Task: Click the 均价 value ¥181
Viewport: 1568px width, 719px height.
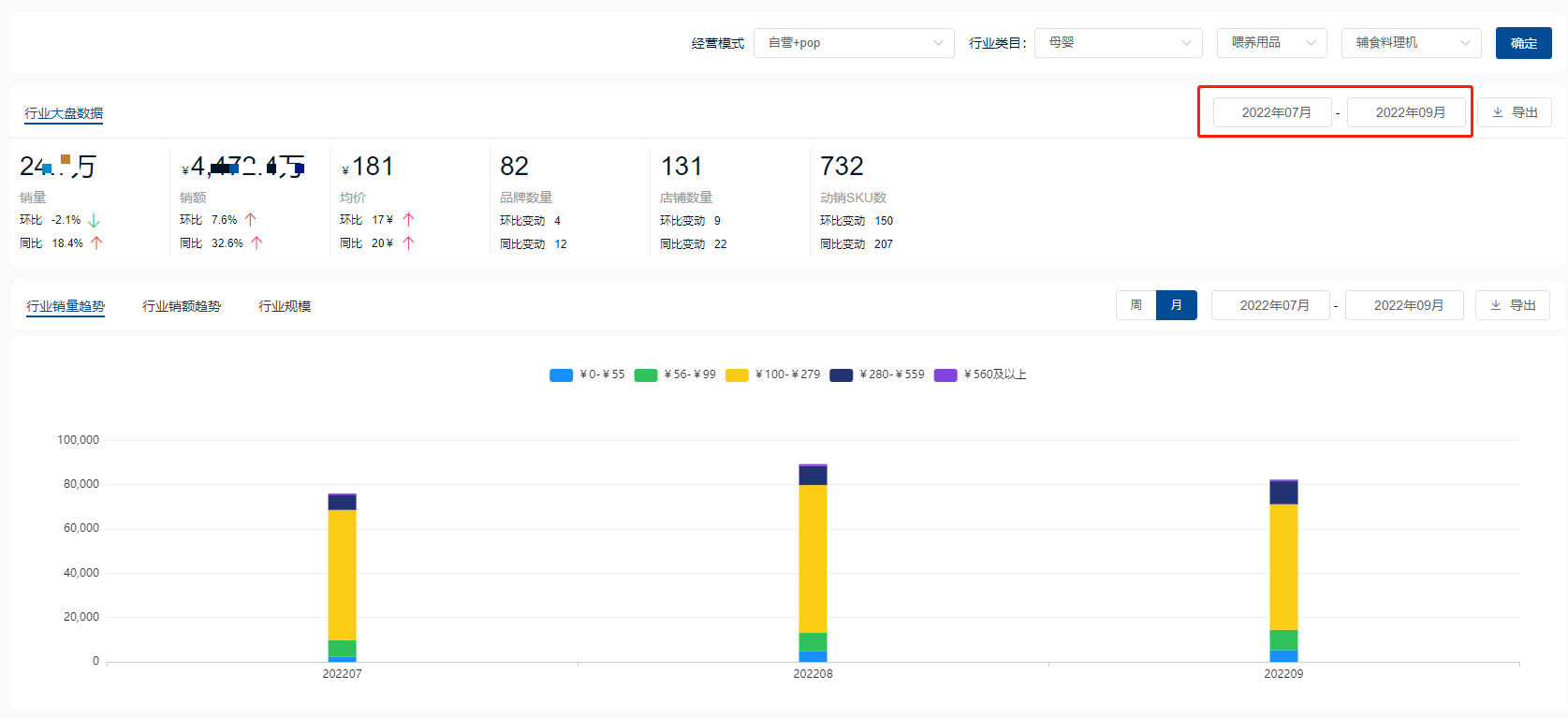Action: pyautogui.click(x=368, y=167)
